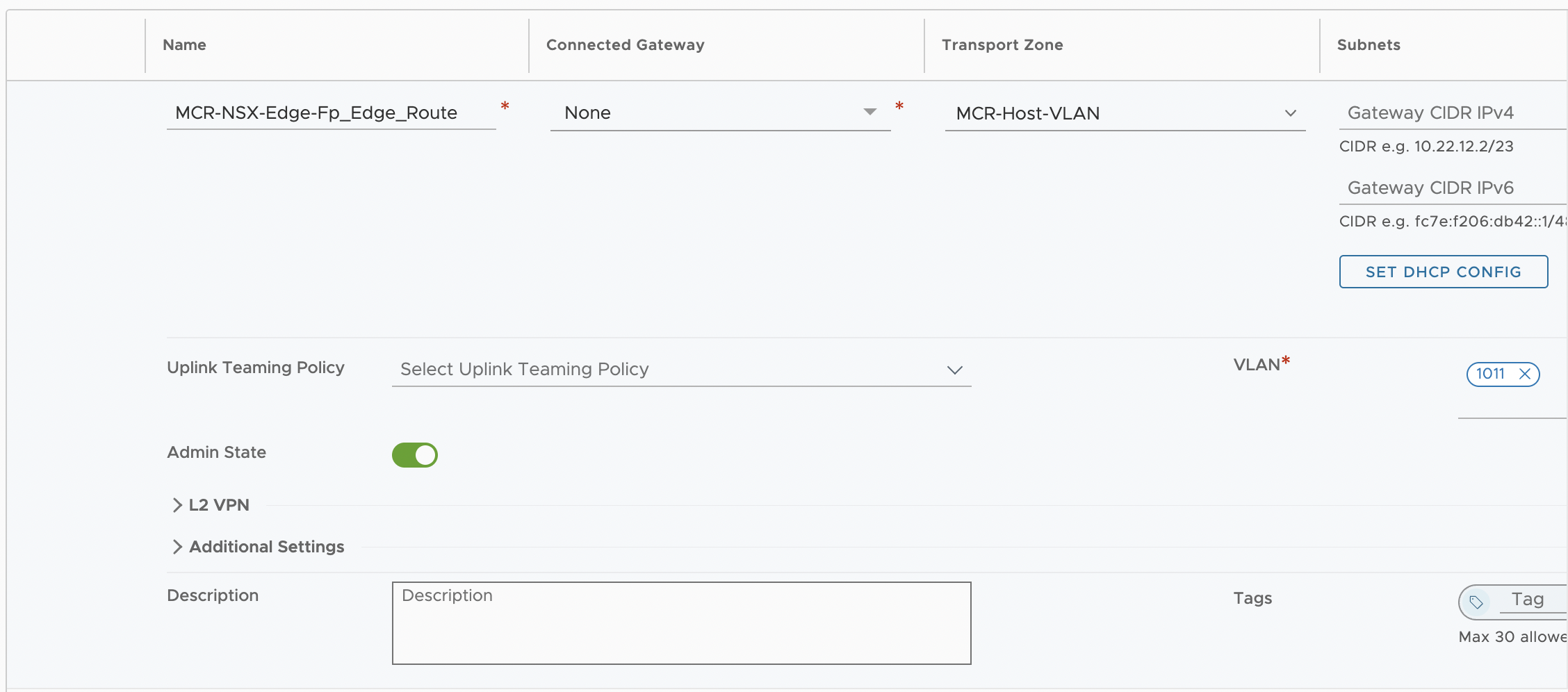Click the tag icon in Tags field

[x=1476, y=602]
